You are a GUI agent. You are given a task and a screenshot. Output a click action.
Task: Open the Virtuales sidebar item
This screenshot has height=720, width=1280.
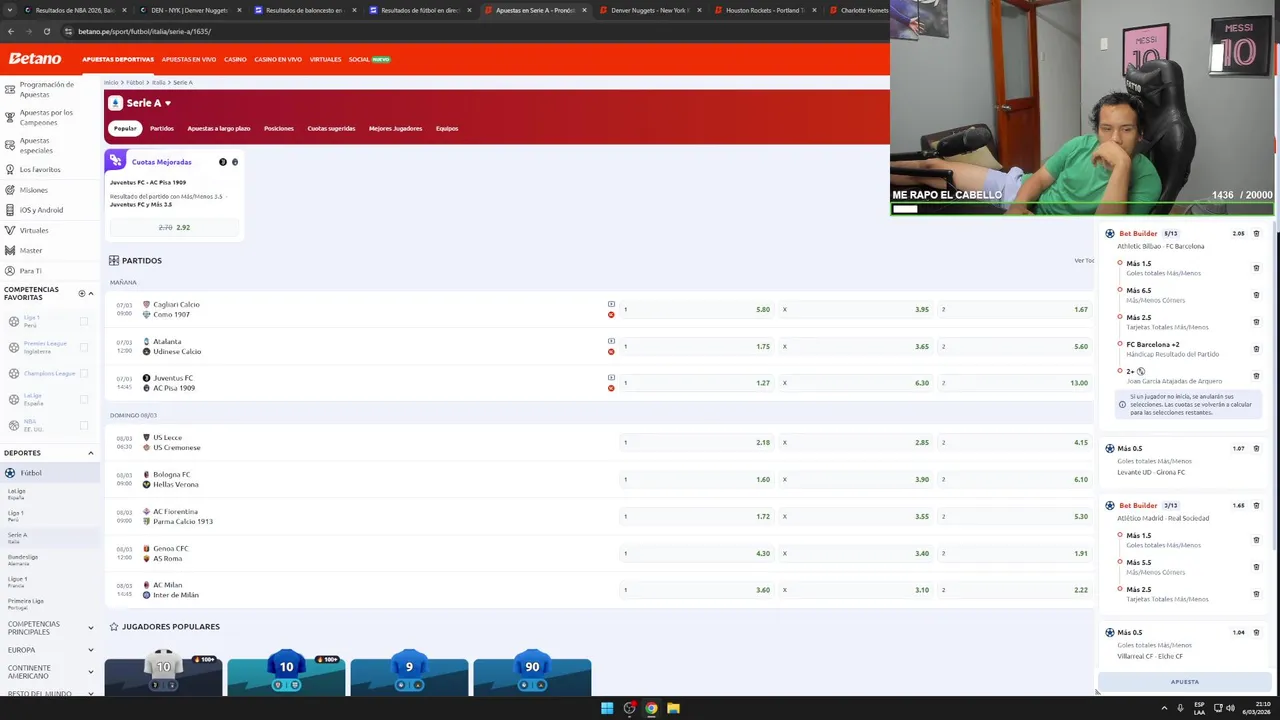pos(34,230)
